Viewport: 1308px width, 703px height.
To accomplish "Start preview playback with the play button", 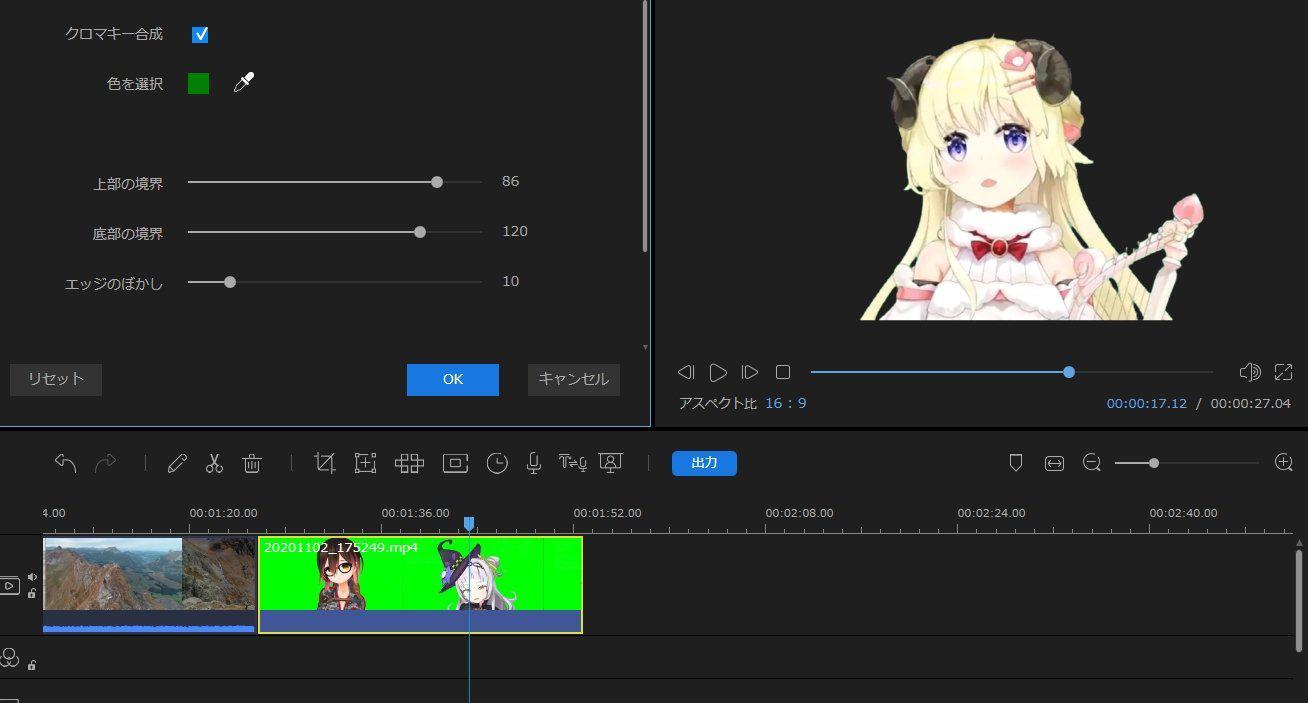I will (718, 372).
